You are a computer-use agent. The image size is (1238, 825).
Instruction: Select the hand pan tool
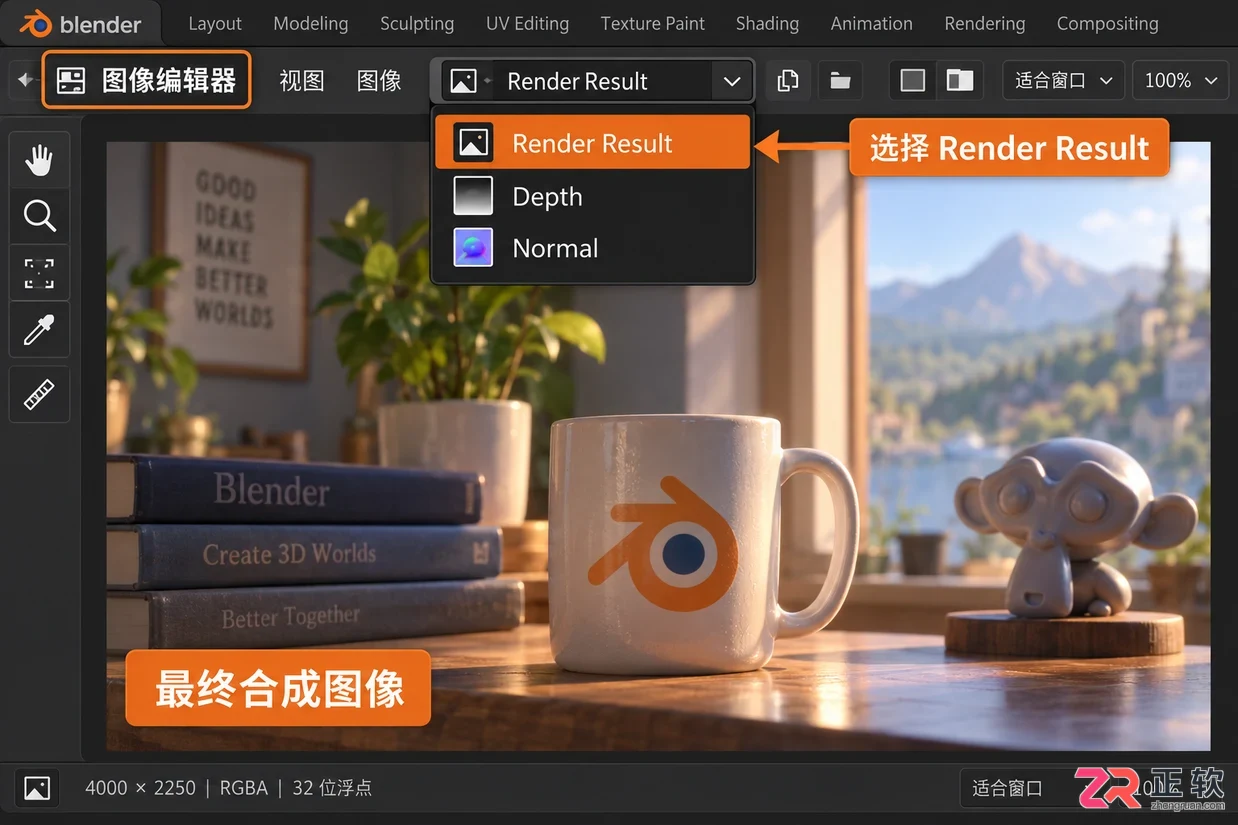coord(39,160)
